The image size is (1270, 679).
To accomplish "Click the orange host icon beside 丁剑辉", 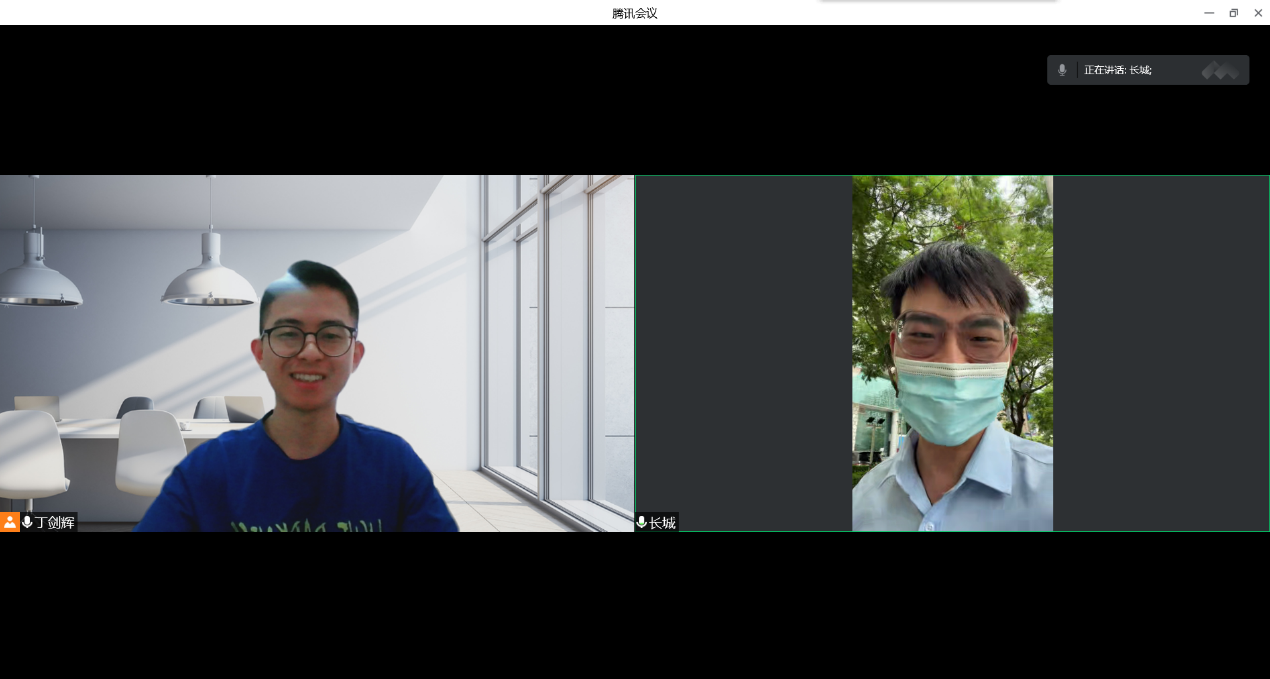I will point(9,522).
